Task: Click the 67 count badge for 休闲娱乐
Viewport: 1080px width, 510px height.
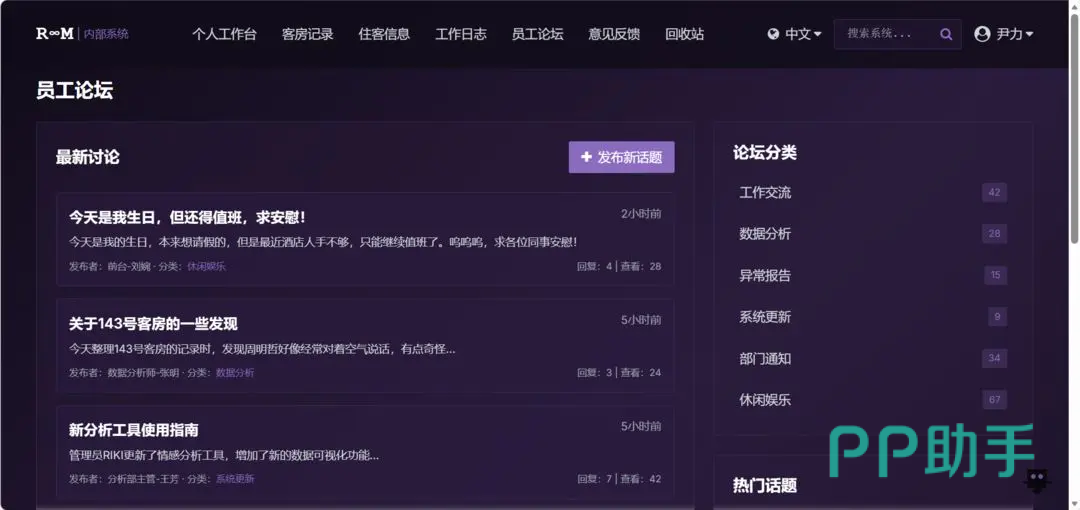Action: point(993,400)
